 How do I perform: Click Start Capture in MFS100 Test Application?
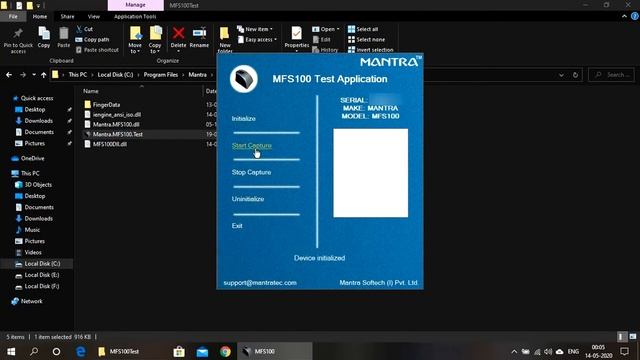pos(251,146)
